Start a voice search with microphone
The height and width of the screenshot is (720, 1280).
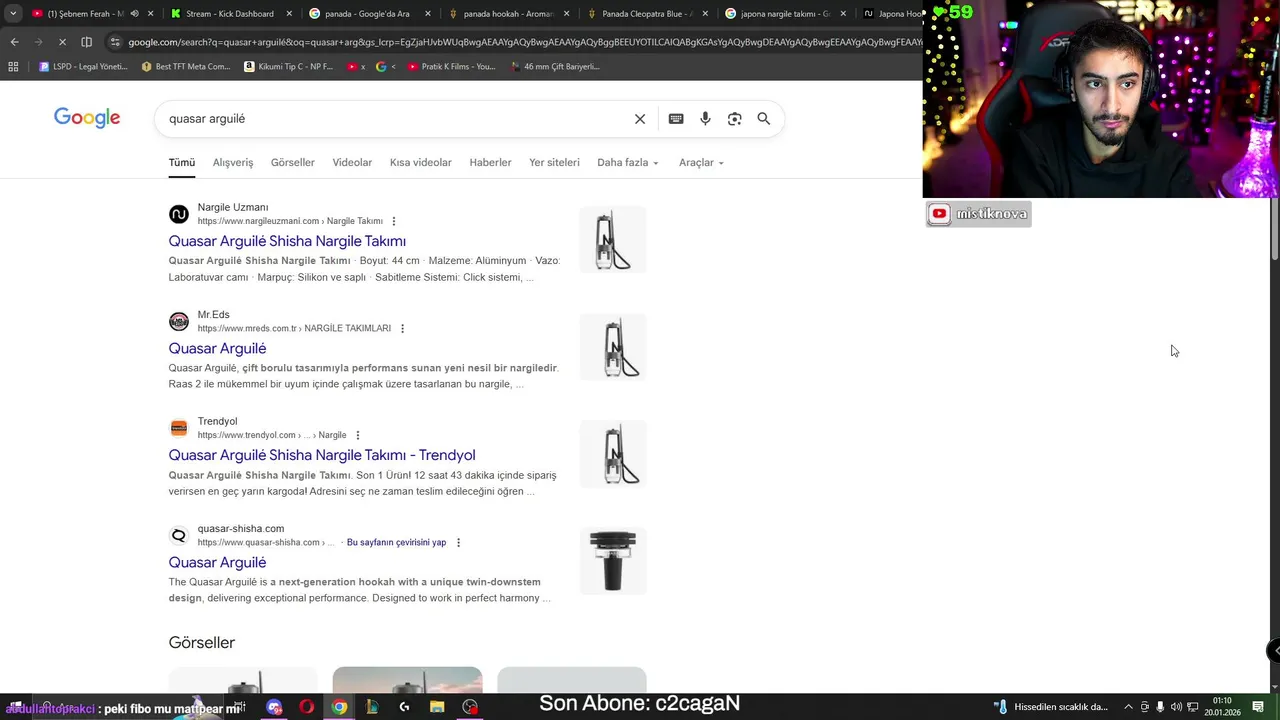[x=705, y=119]
